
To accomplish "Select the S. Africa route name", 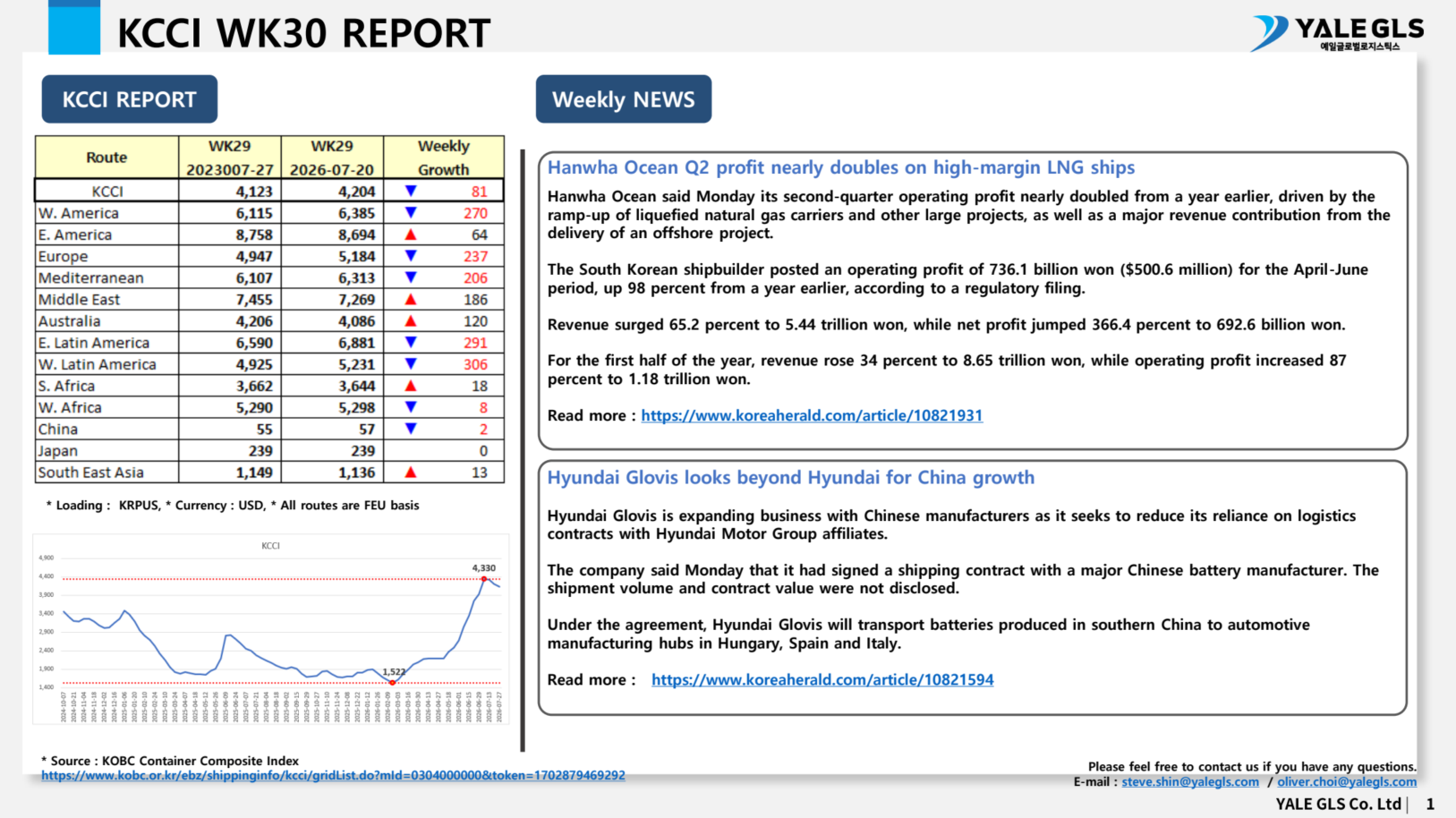I will 66,386.
